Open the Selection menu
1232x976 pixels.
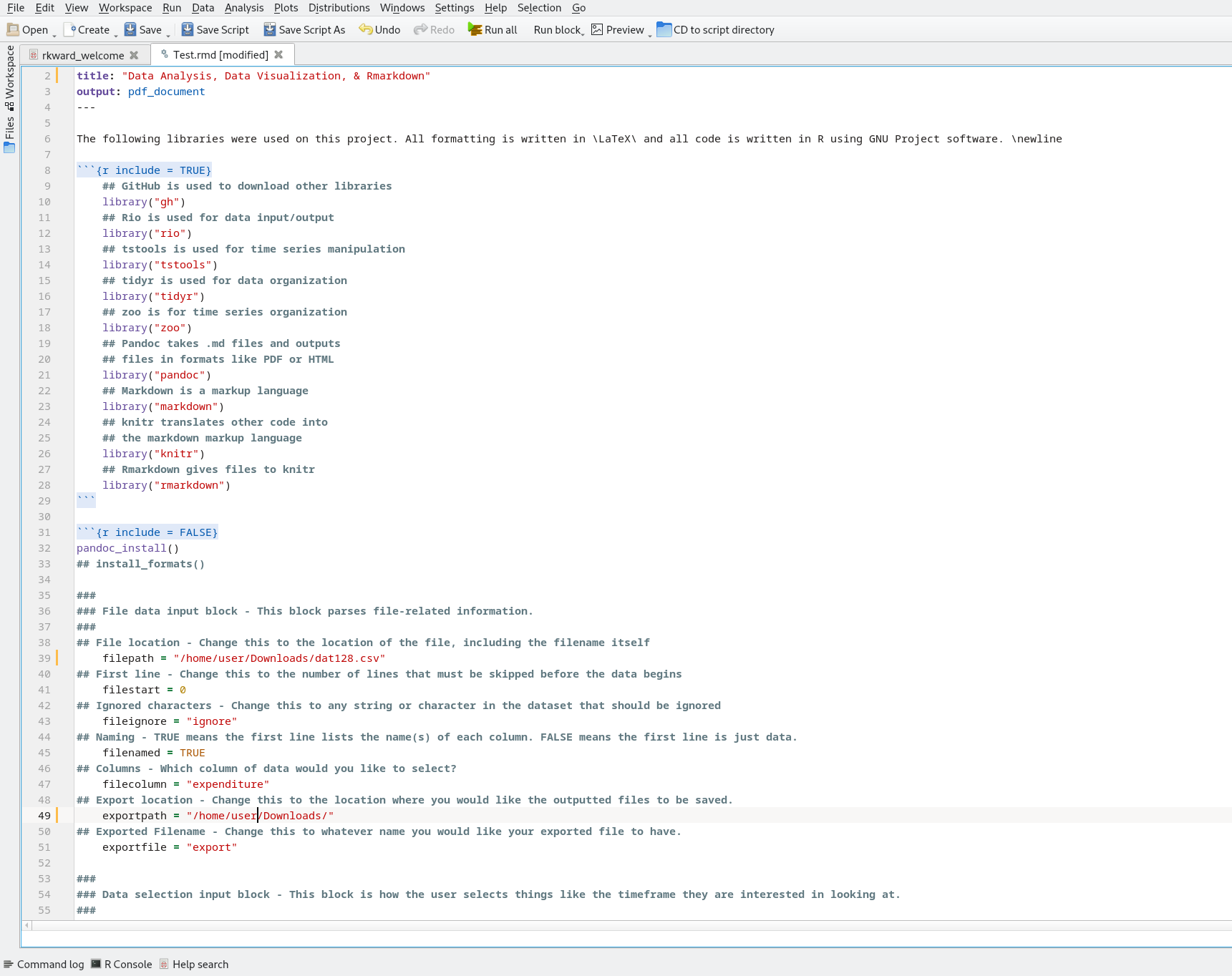(x=539, y=8)
